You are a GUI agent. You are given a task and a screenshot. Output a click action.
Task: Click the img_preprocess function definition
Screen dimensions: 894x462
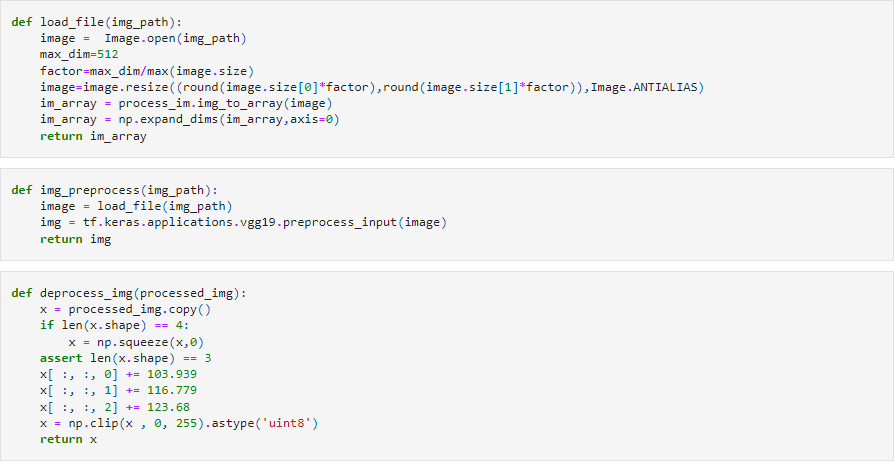point(114,190)
